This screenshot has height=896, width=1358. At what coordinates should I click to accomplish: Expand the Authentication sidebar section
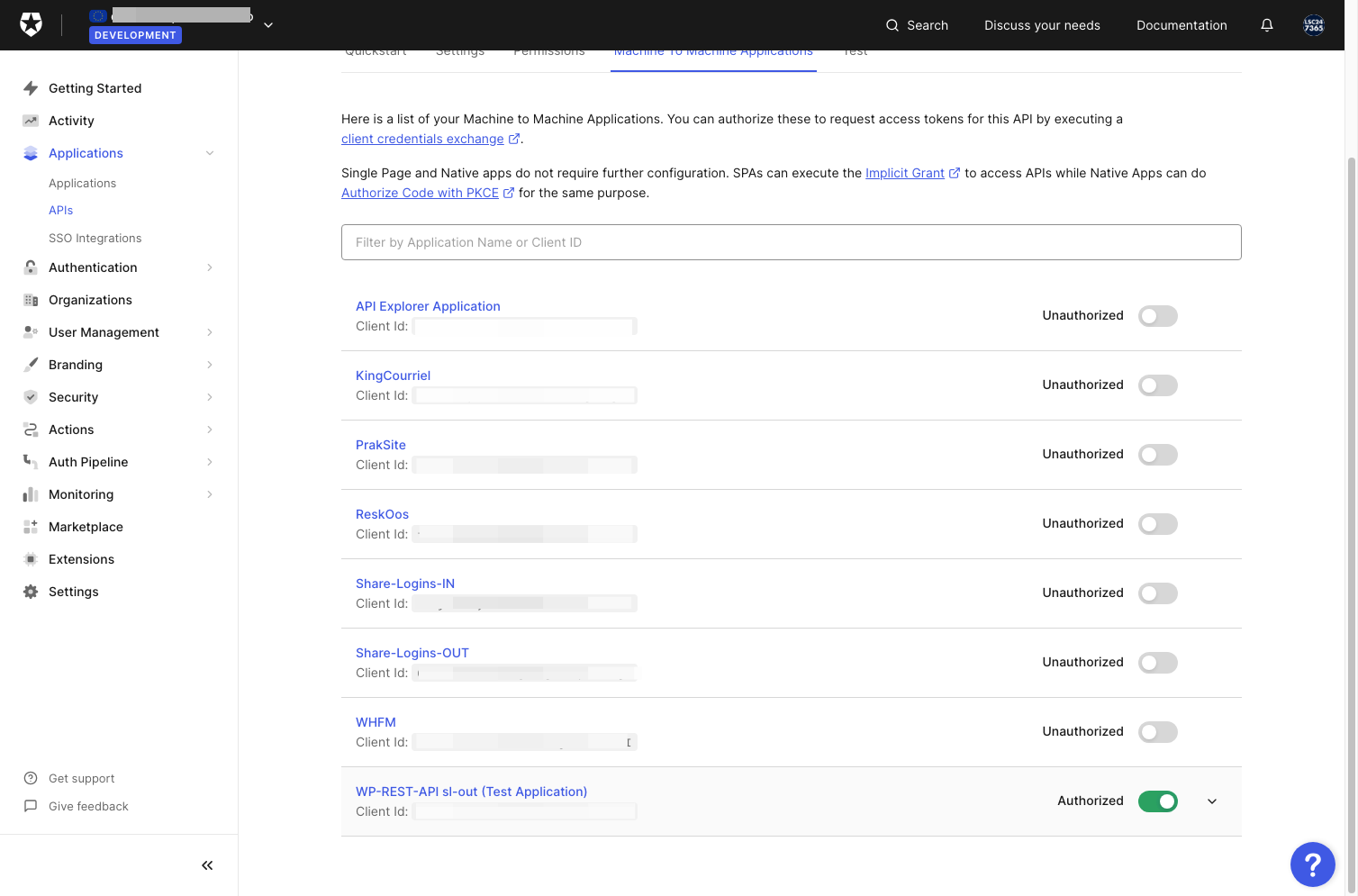pyautogui.click(x=210, y=267)
